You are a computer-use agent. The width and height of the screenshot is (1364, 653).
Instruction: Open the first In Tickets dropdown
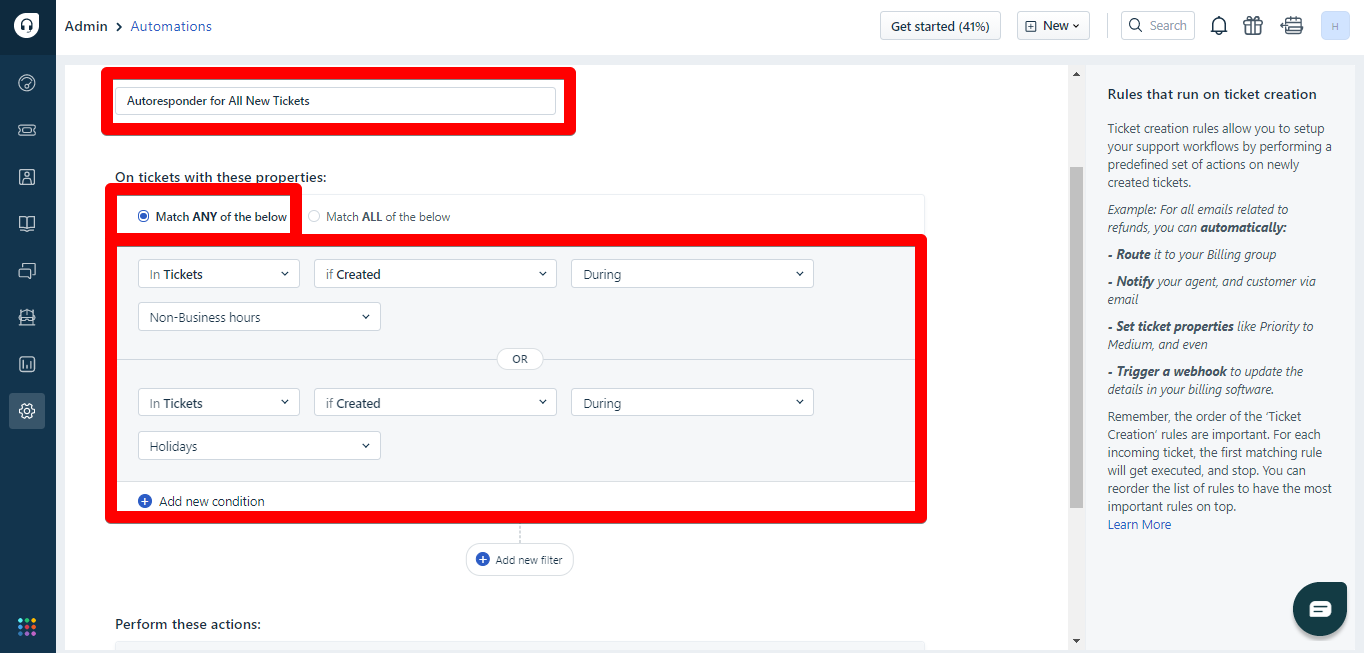pyautogui.click(x=218, y=274)
